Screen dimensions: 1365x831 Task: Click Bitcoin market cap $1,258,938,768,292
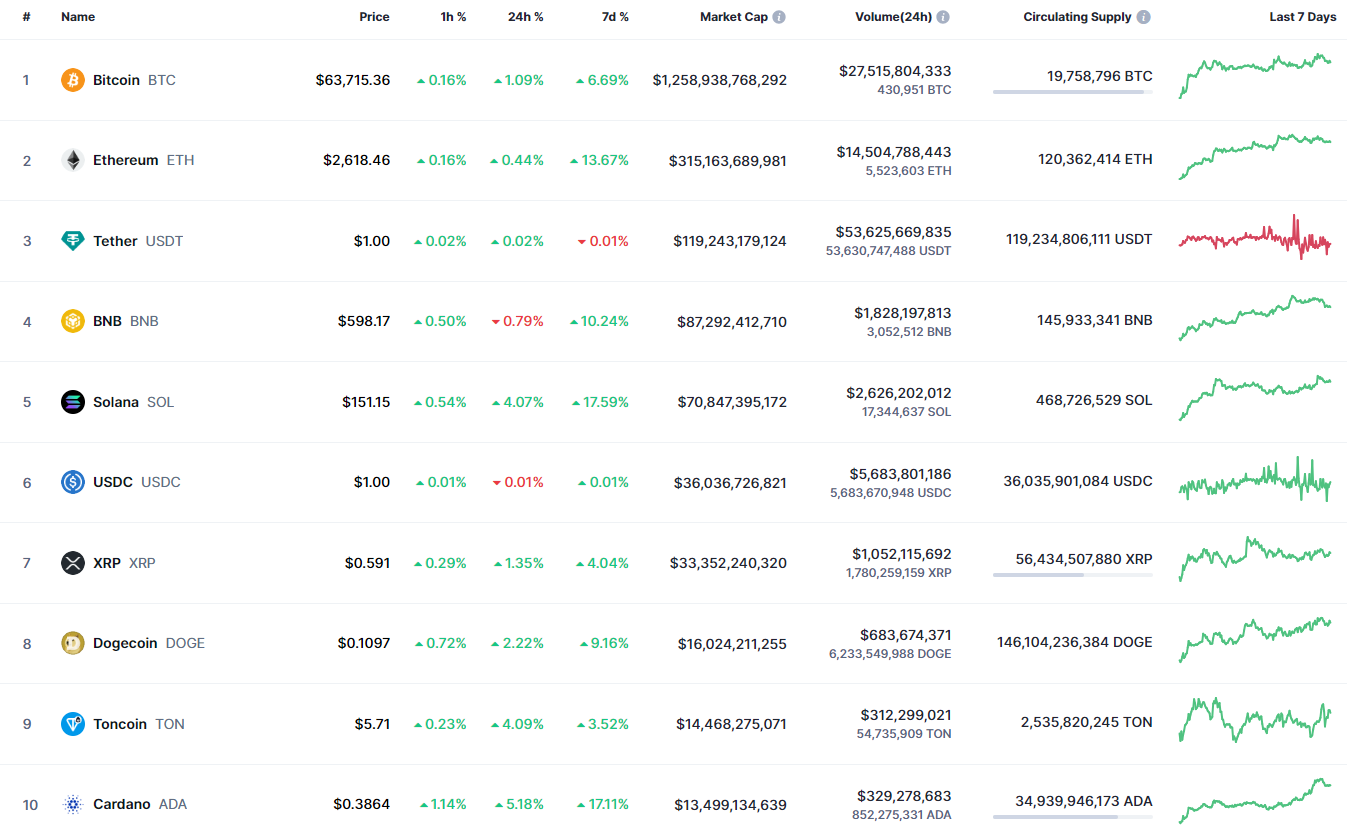720,80
